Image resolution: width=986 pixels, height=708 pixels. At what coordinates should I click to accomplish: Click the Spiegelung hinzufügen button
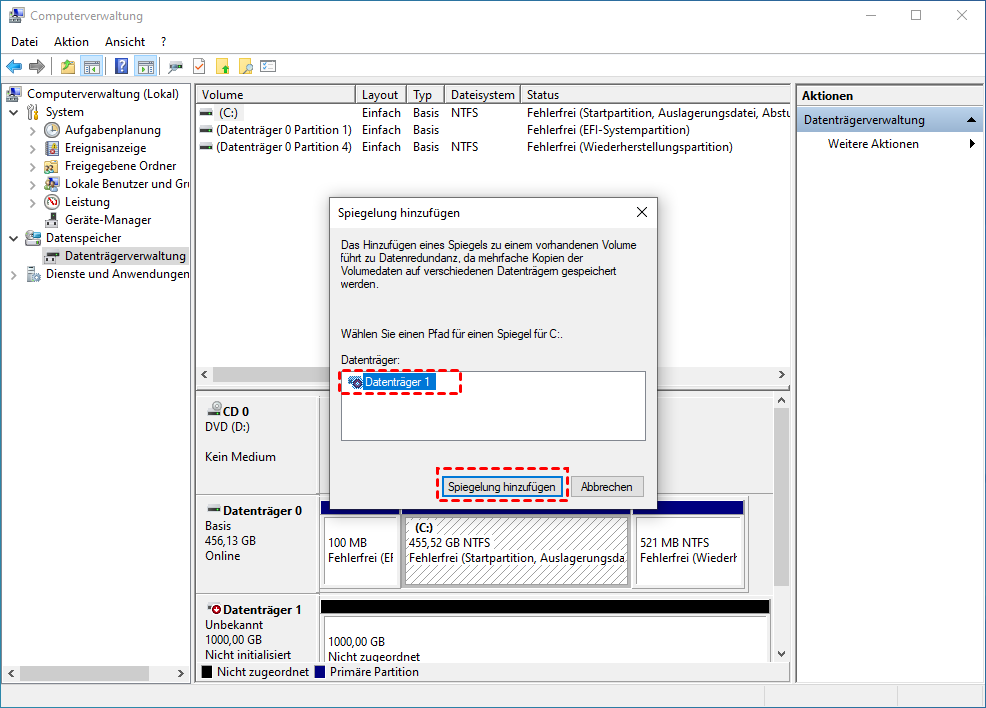tap(502, 487)
